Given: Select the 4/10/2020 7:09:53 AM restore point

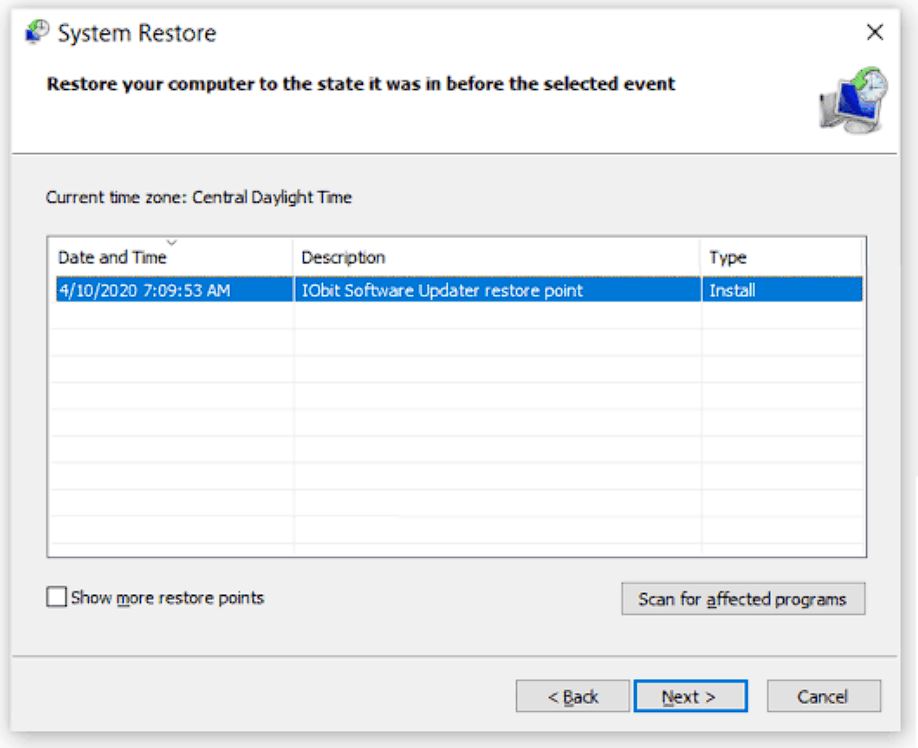Looking at the screenshot, I should coord(145,290).
